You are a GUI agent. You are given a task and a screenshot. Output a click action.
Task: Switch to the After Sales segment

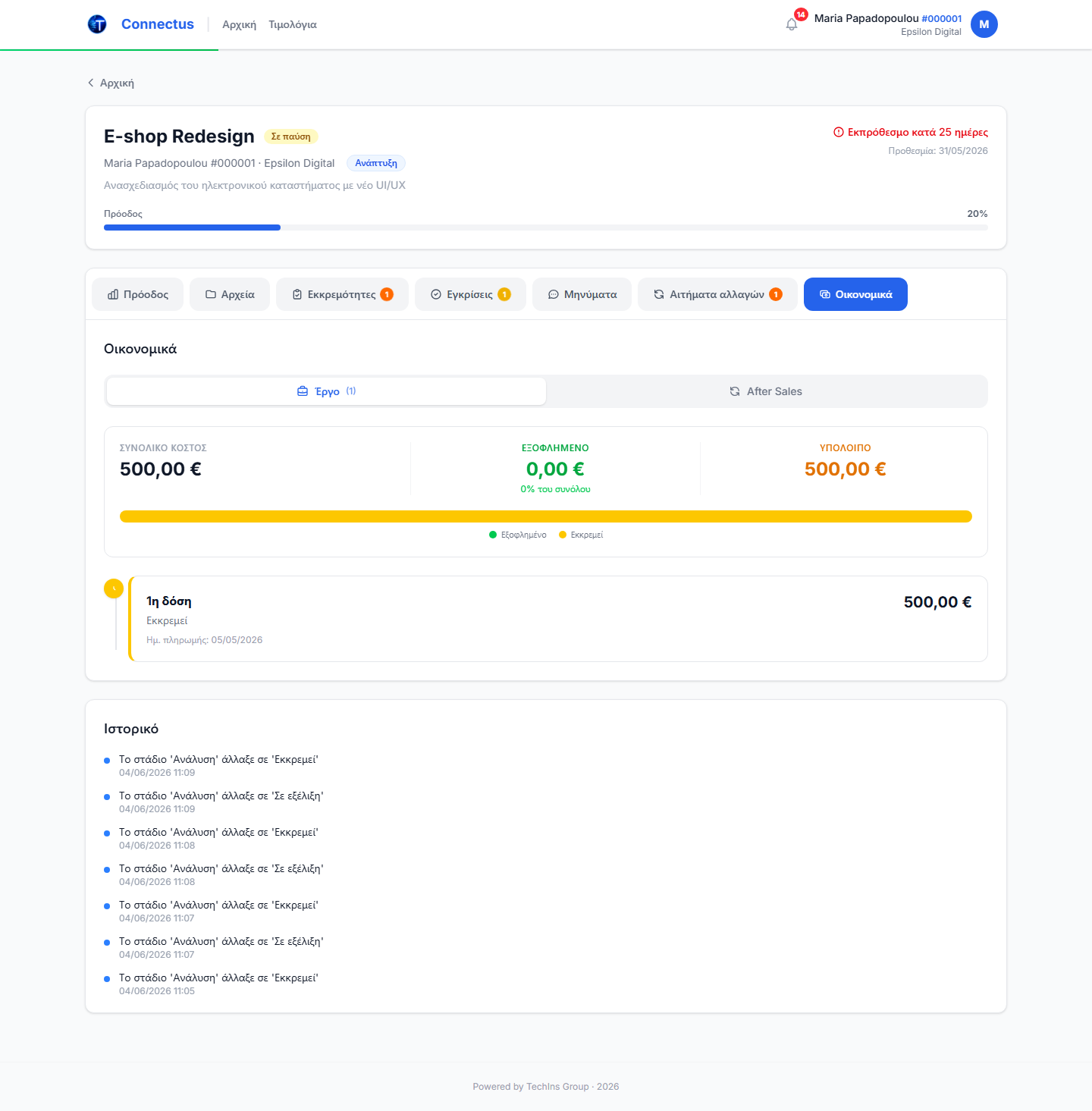766,391
